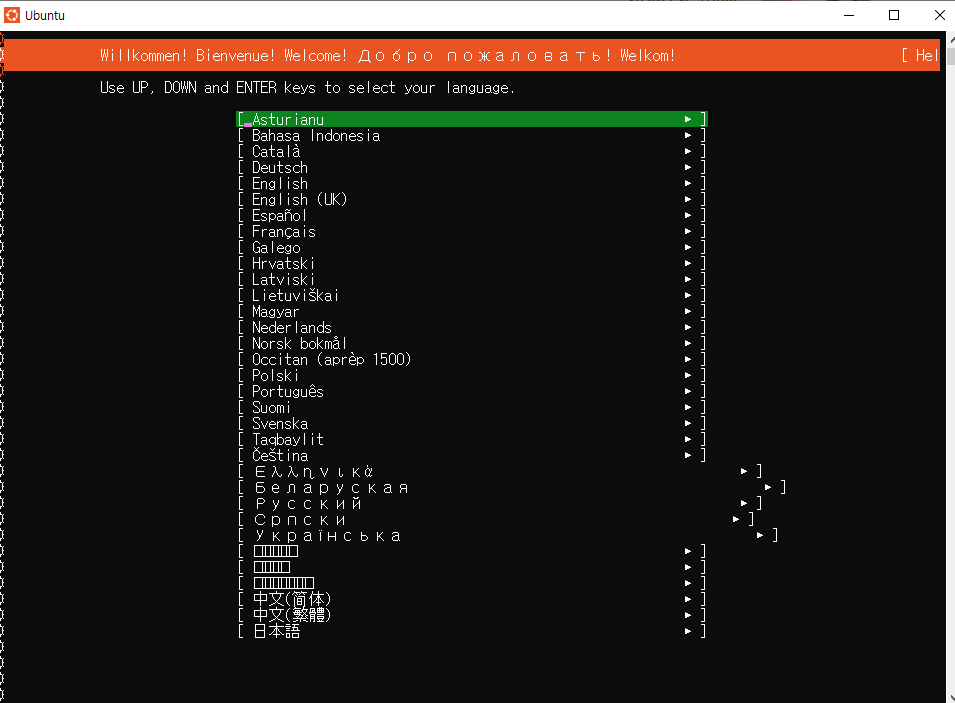
Task: Select Русский language
Action: [x=500, y=503]
